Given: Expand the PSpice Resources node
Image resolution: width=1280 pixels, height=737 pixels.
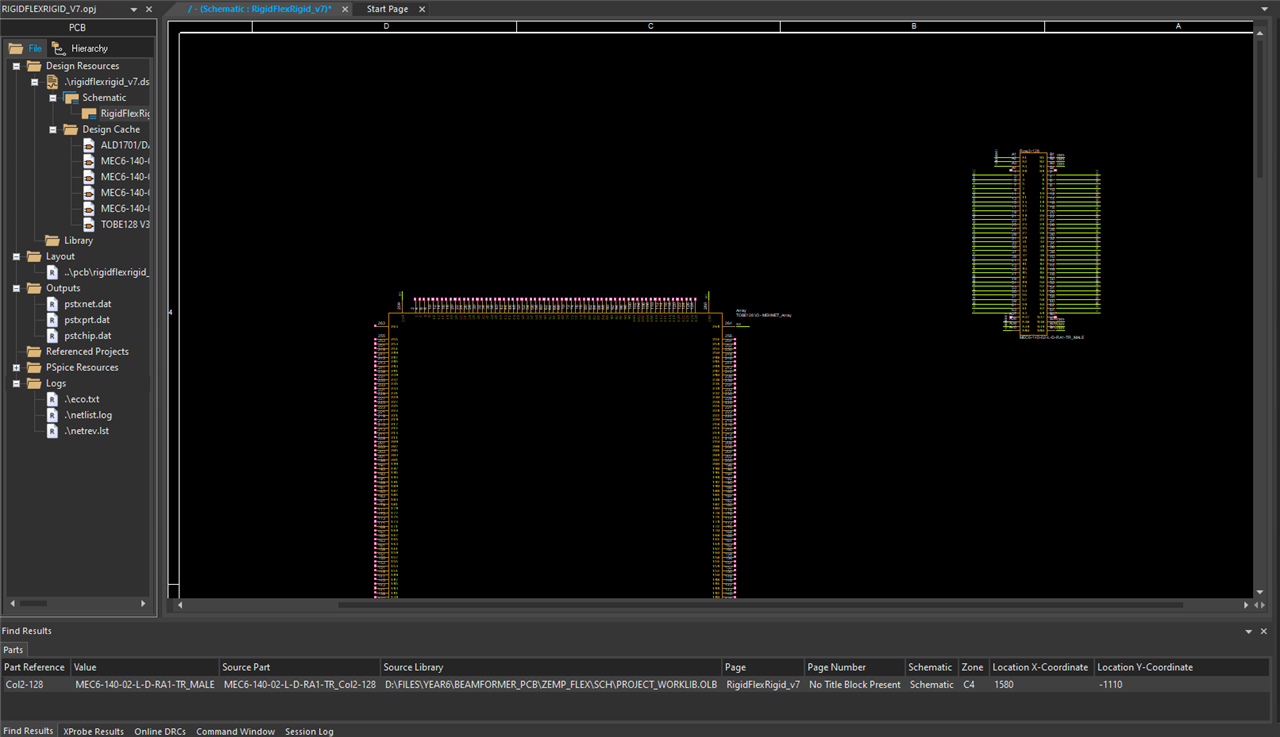Looking at the screenshot, I should point(16,367).
